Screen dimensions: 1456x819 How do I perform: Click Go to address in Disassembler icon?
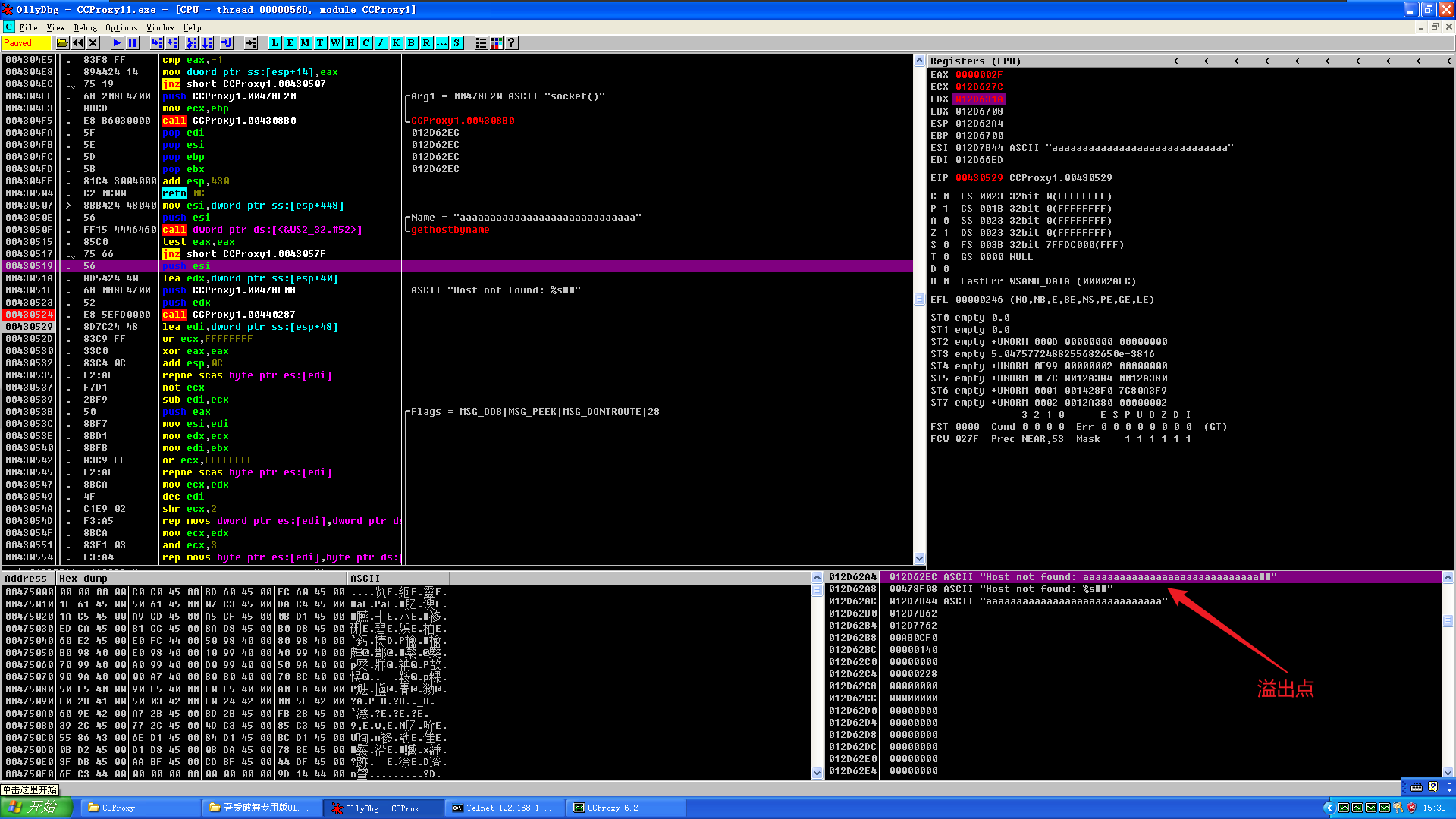251,43
